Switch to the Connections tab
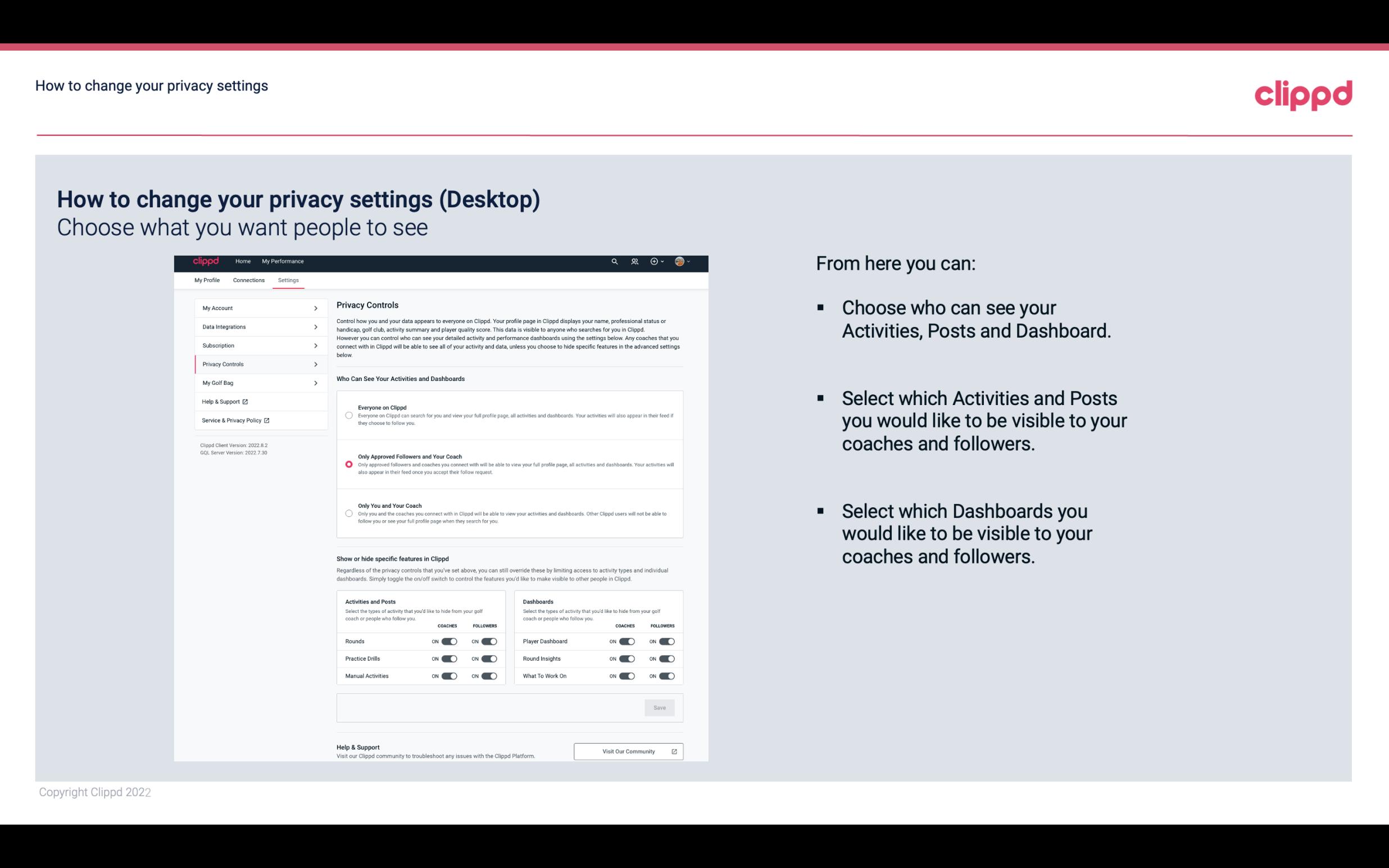 tap(248, 280)
